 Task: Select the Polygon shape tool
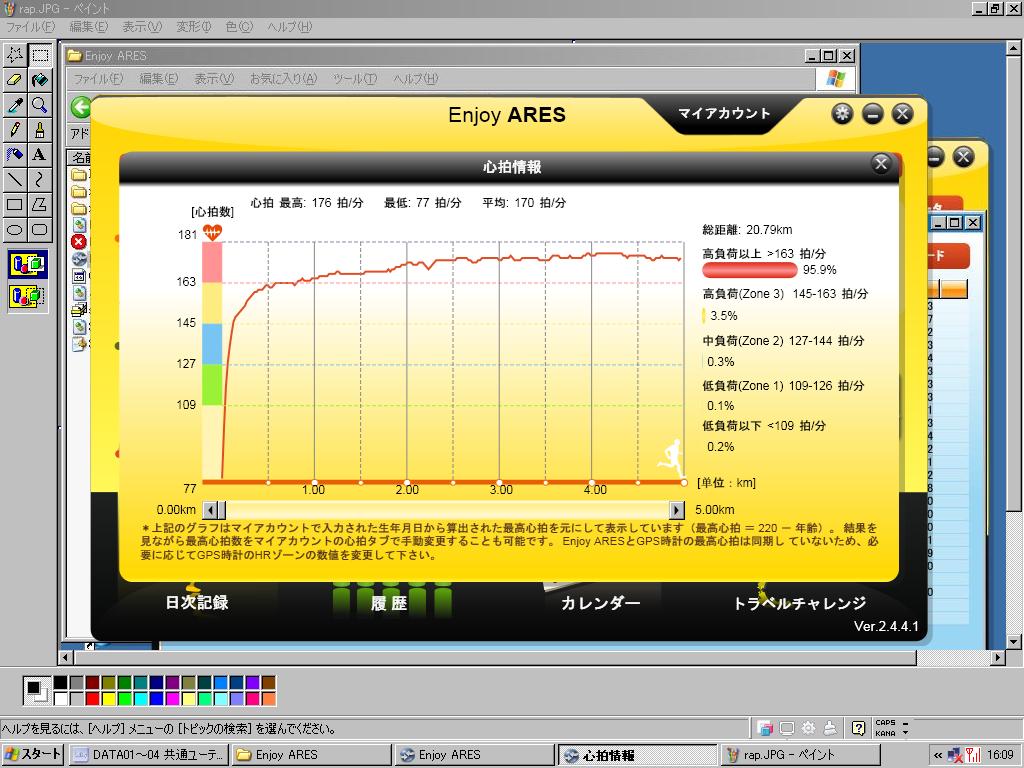(40, 204)
